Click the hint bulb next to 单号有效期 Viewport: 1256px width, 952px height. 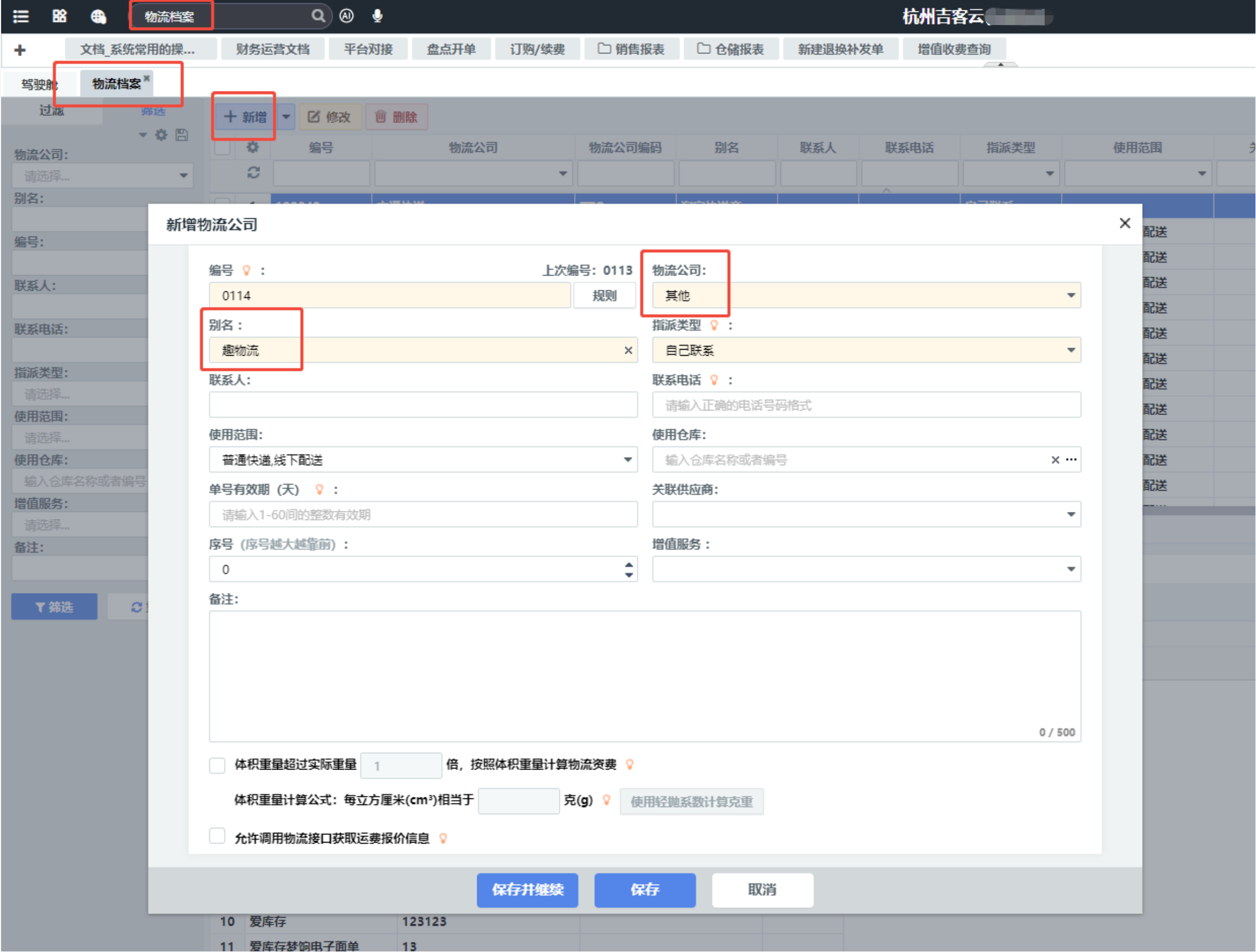(x=319, y=489)
